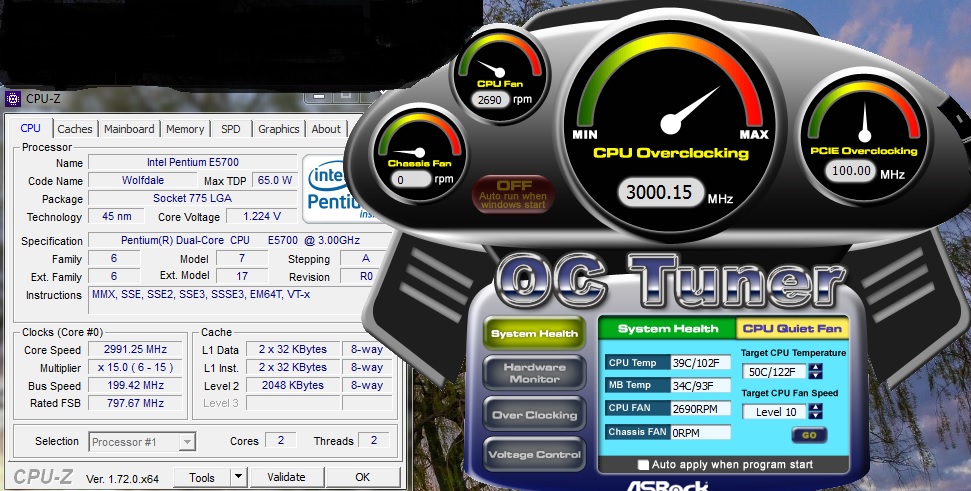This screenshot has width=971, height=491.
Task: Click the Level 2 cache value 2048 KBytes
Action: [292, 385]
